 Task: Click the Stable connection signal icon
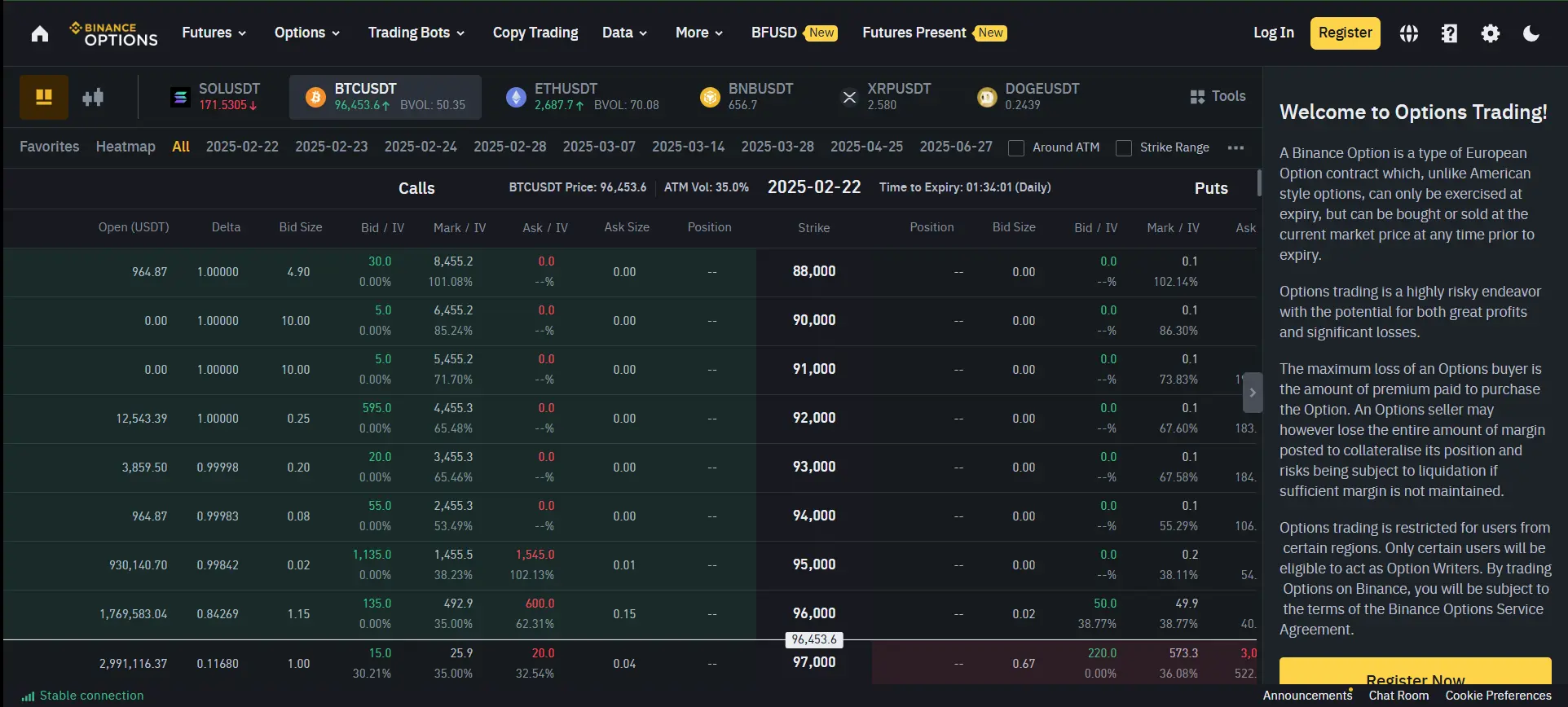tap(29, 696)
